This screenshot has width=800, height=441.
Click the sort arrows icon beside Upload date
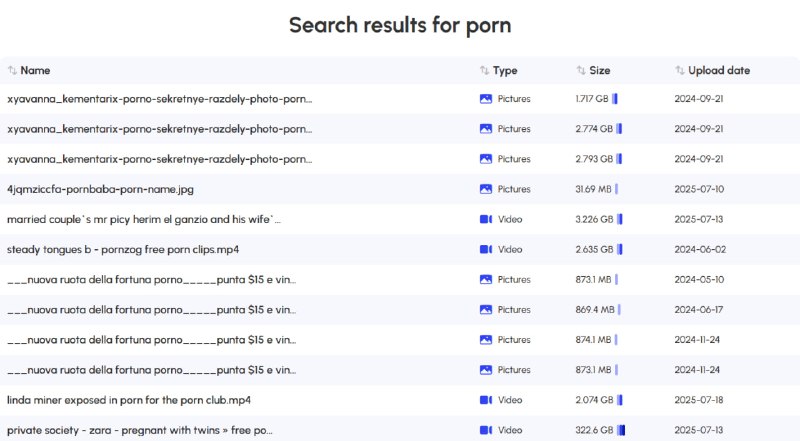[x=680, y=71]
